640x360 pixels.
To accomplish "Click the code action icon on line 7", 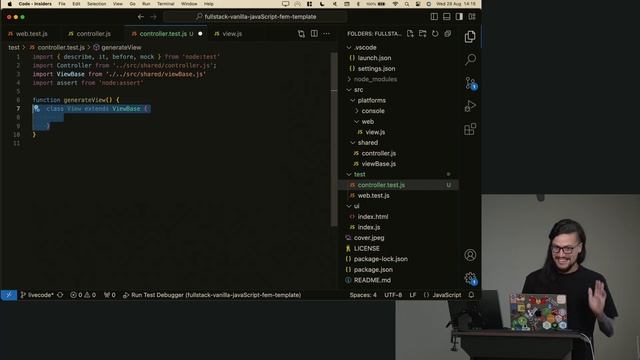I will click(36, 109).
